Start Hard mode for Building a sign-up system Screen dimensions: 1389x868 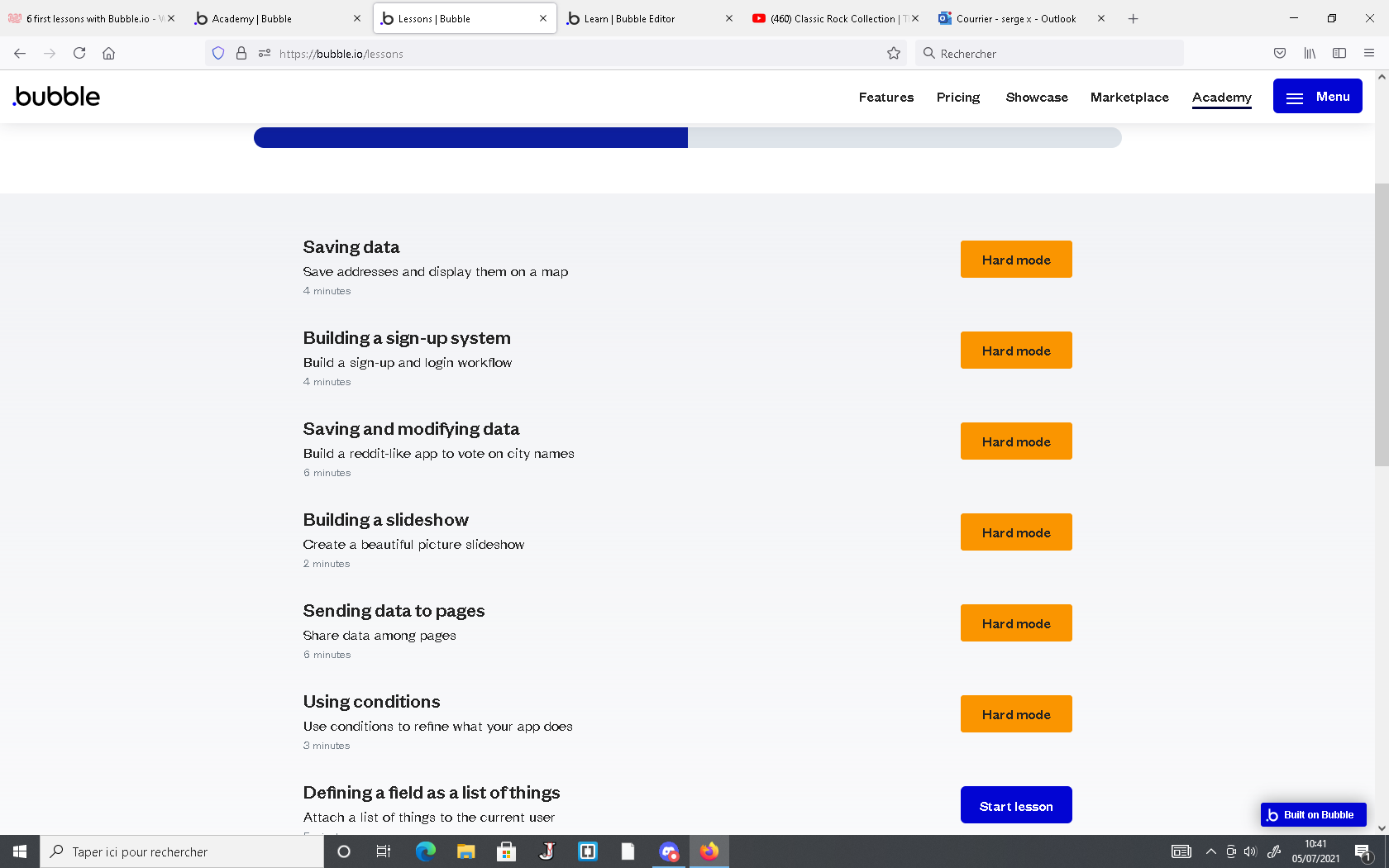(1016, 351)
